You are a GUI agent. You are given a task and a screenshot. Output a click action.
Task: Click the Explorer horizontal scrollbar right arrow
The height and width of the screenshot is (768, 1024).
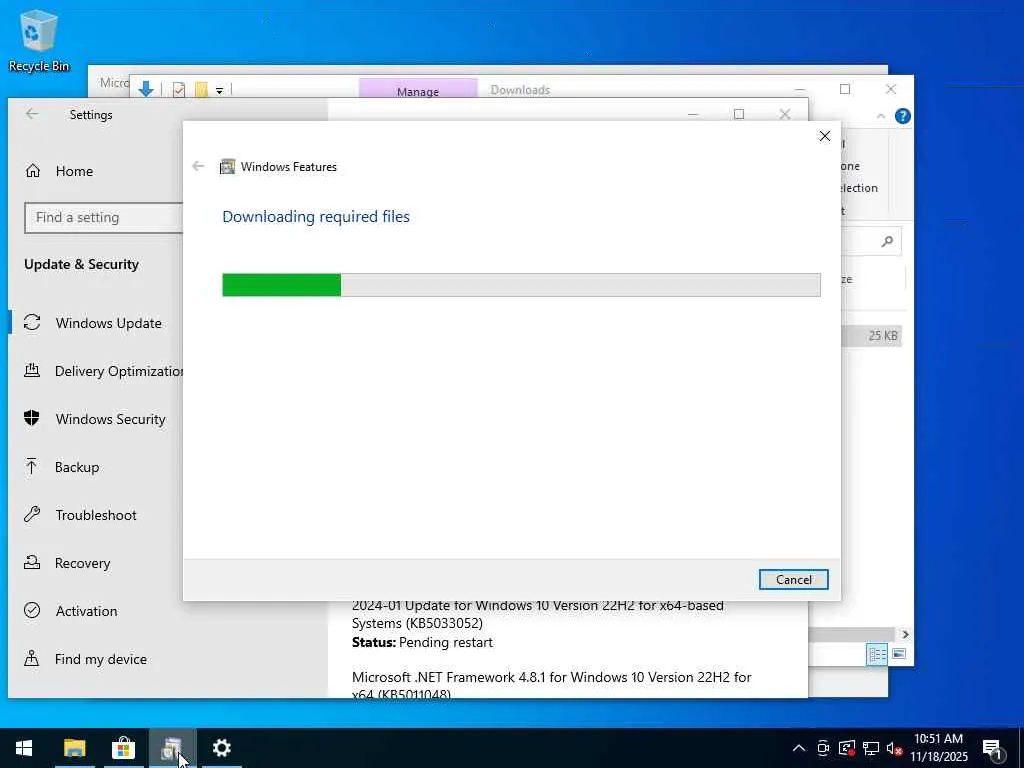(905, 634)
